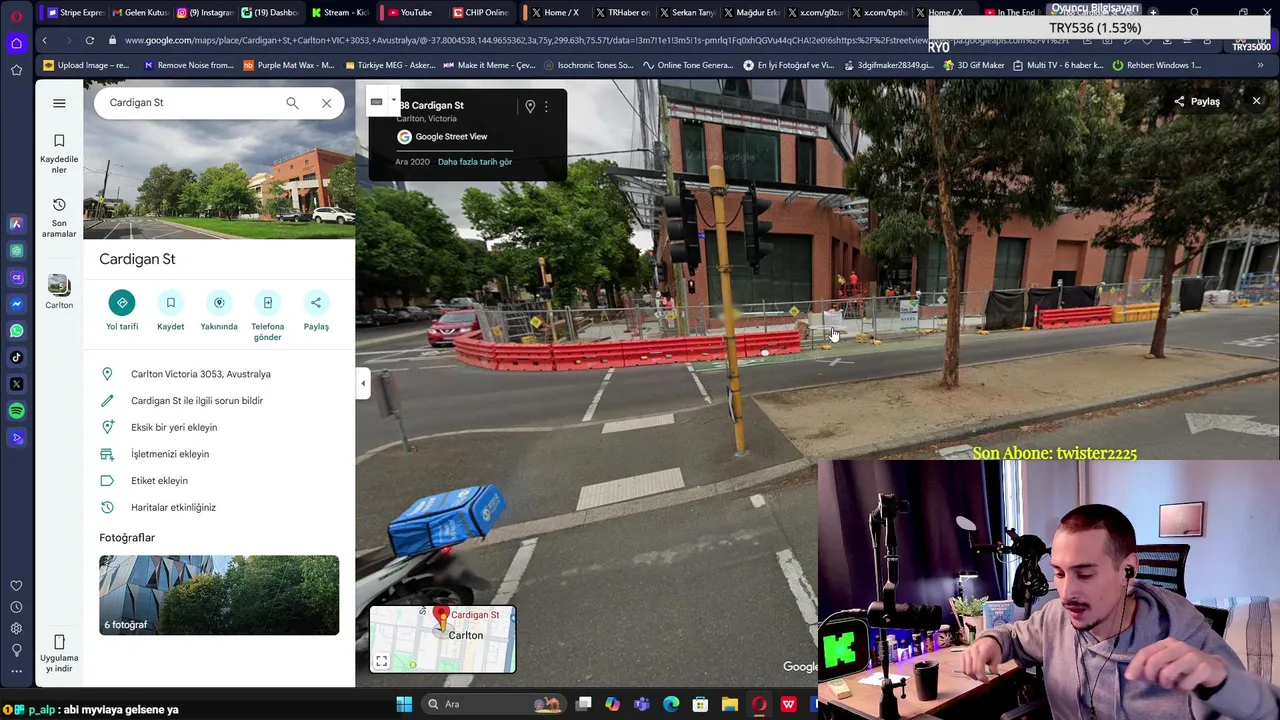Open Street View more options menu
The height and width of the screenshot is (720, 1280).
pyautogui.click(x=546, y=106)
